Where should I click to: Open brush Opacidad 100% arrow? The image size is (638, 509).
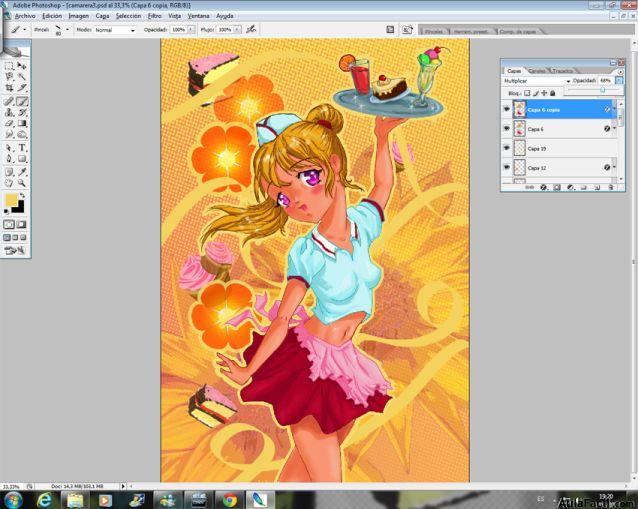tap(191, 30)
